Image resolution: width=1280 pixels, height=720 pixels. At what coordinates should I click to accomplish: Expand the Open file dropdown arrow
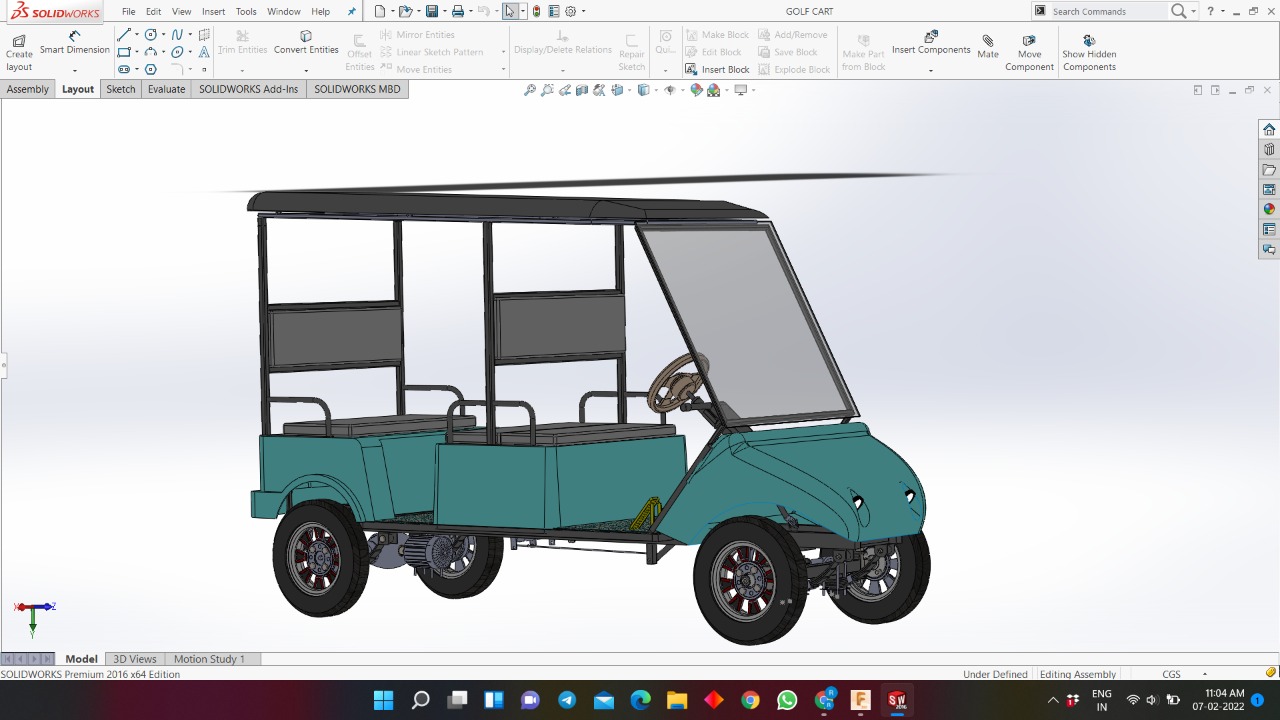click(417, 12)
